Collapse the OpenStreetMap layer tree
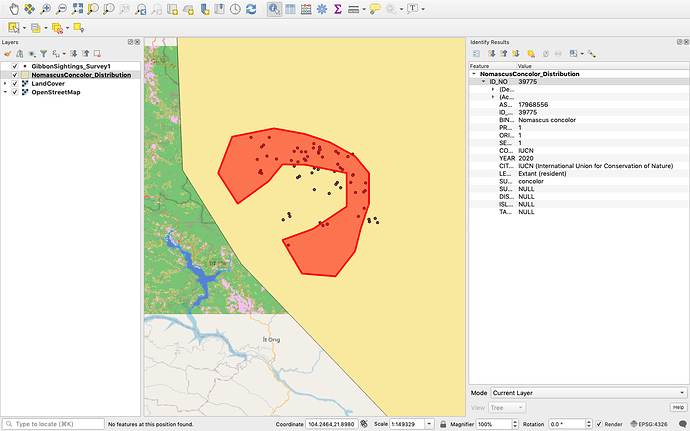The height and width of the screenshot is (431, 690). pos(5,92)
